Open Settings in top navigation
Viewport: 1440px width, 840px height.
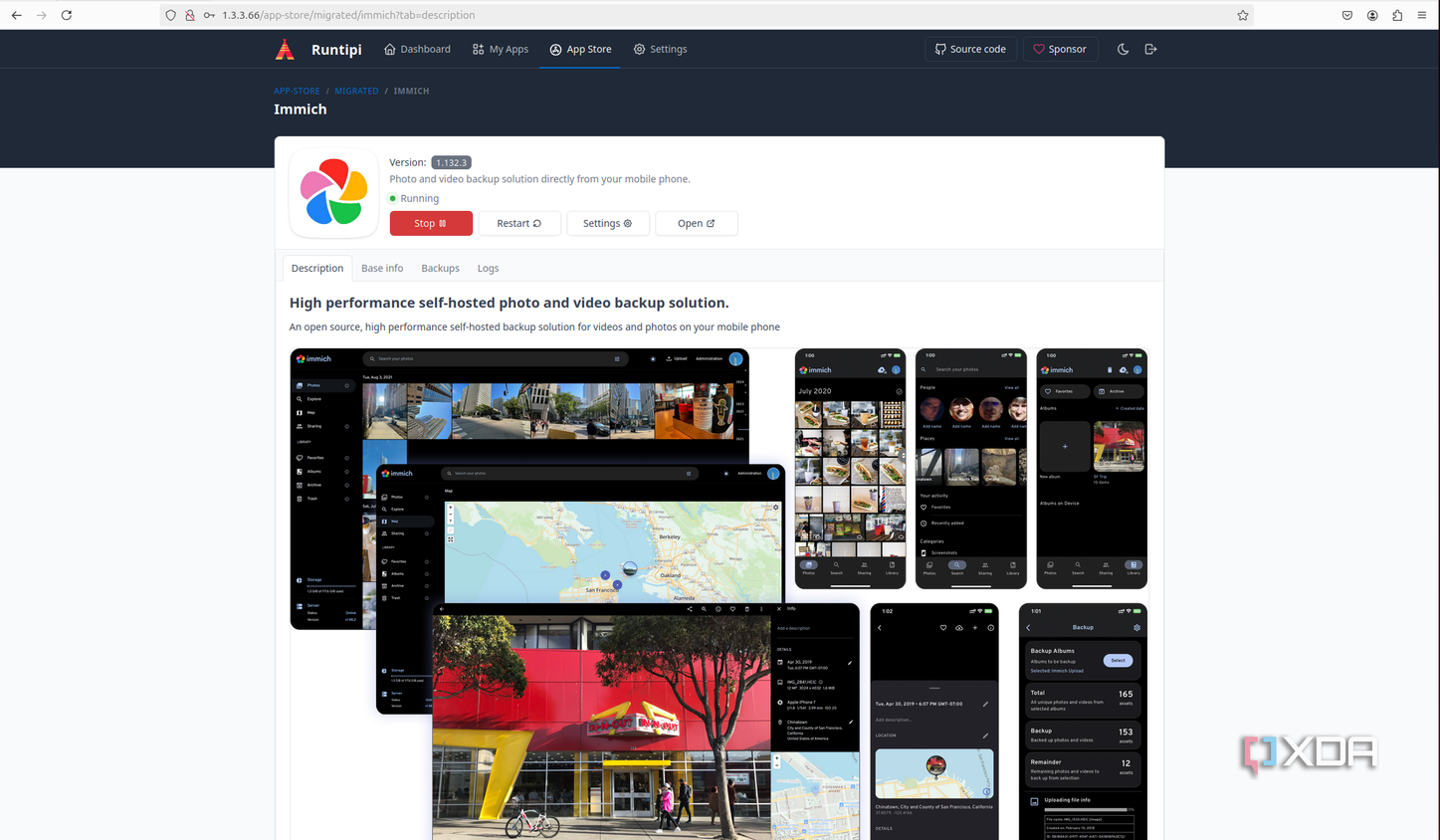point(661,49)
